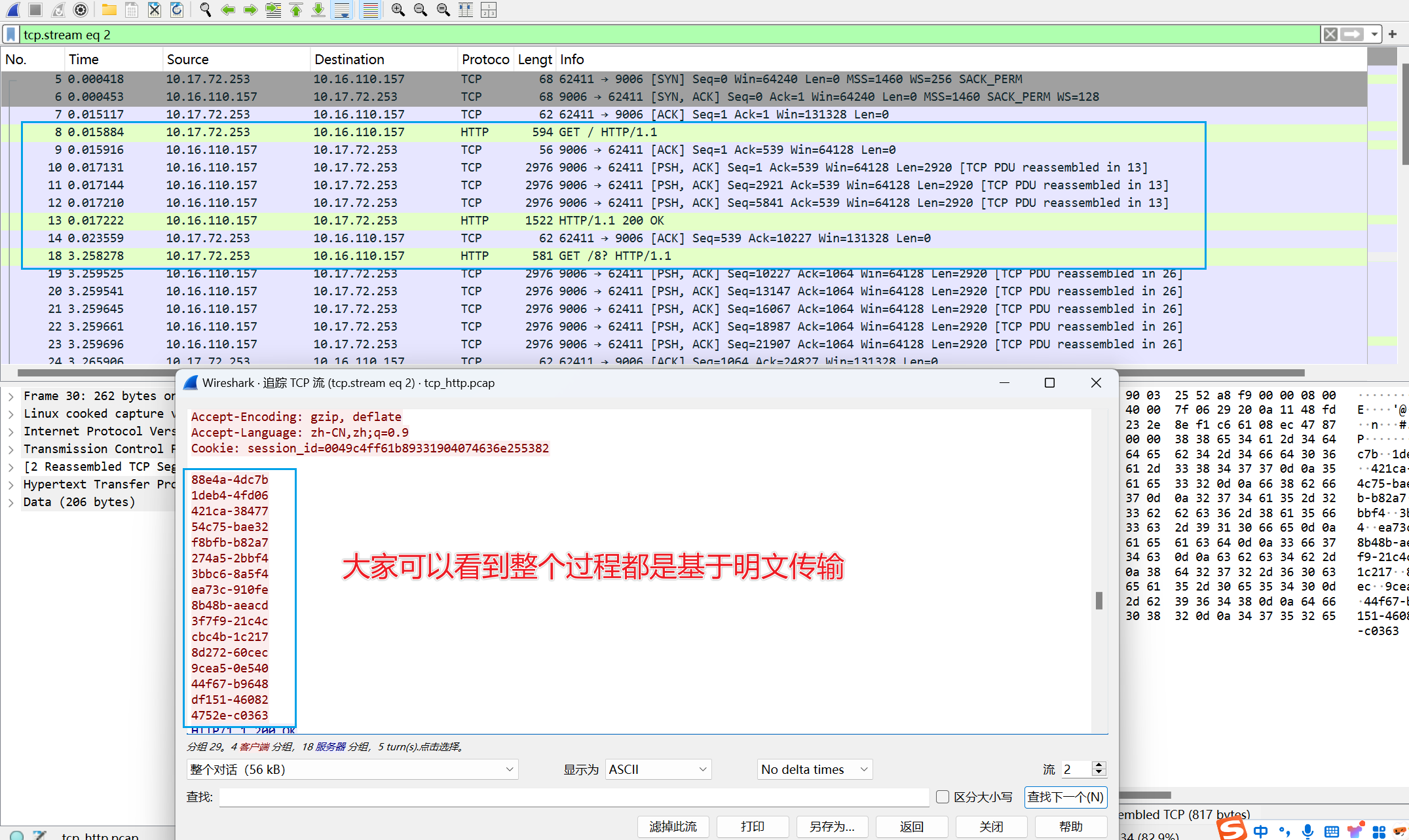This screenshot has height=840, width=1409.
Task: Click the find packet magnifier icon
Action: [x=205, y=10]
